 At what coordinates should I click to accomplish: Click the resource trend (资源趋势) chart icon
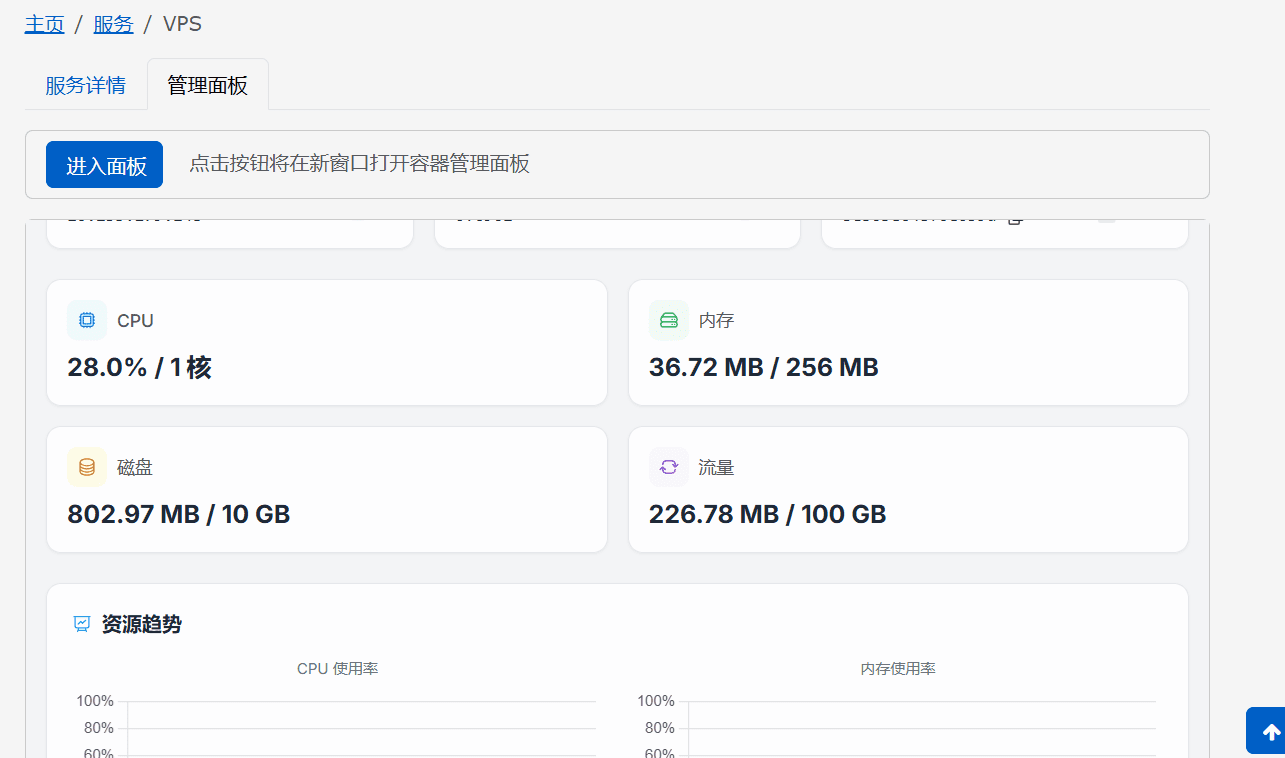[82, 625]
